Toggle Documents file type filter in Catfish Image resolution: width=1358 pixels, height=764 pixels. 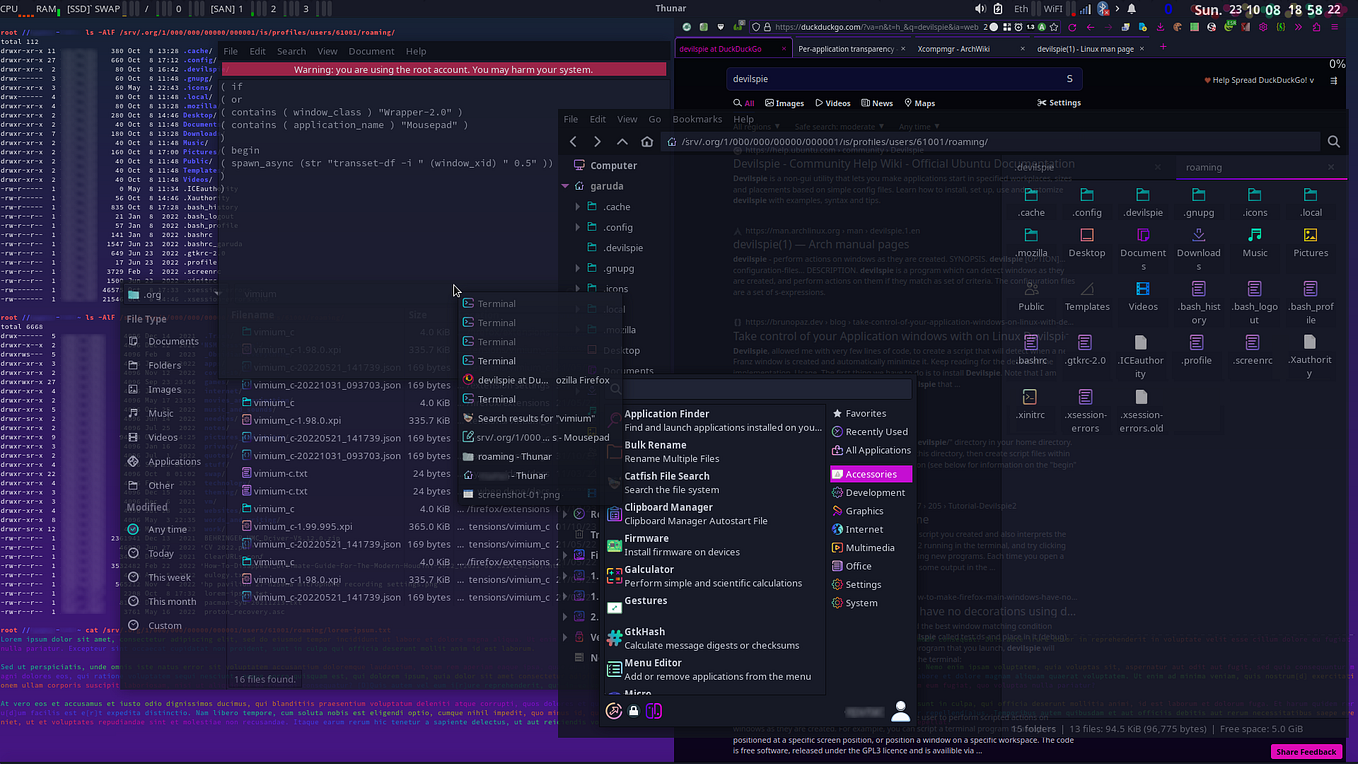[163, 341]
